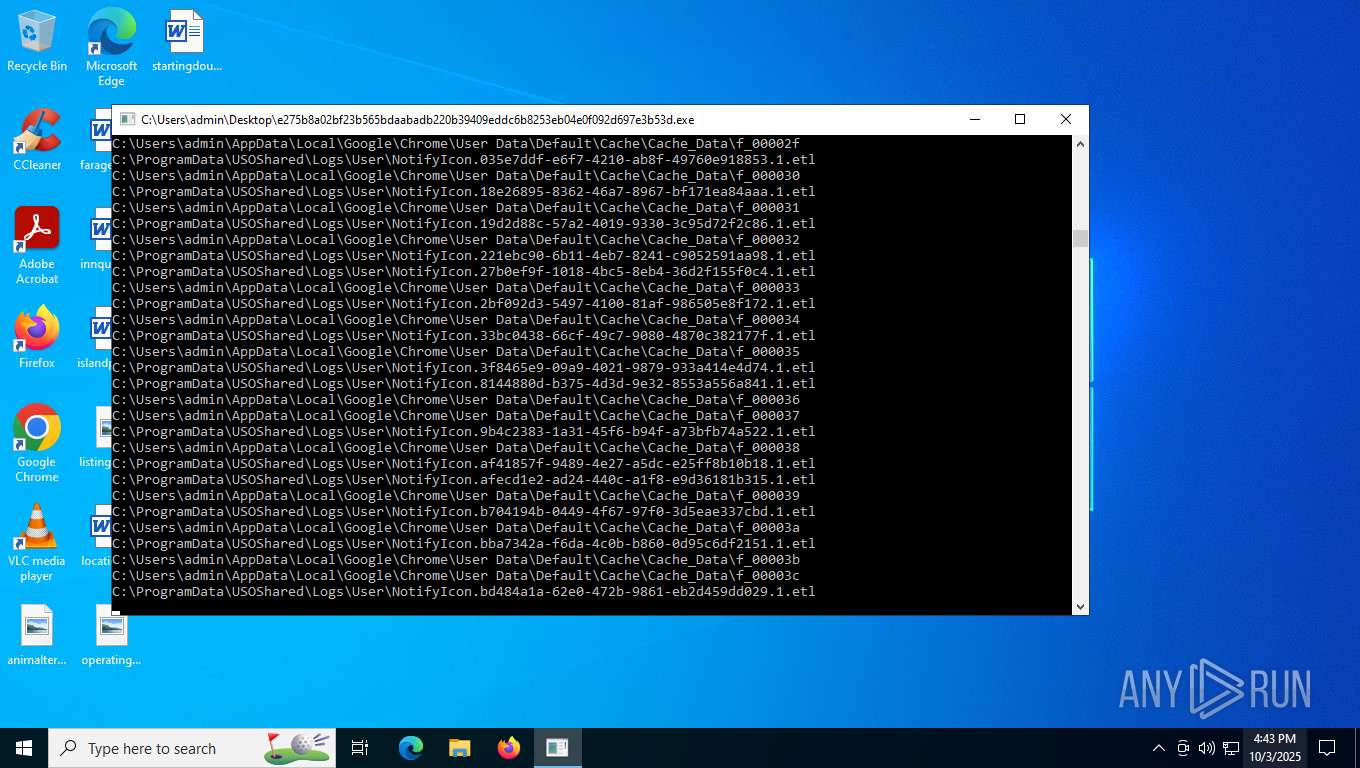Screen dimensions: 1360x768
Task: Click the taskbar search box
Action: (x=192, y=748)
